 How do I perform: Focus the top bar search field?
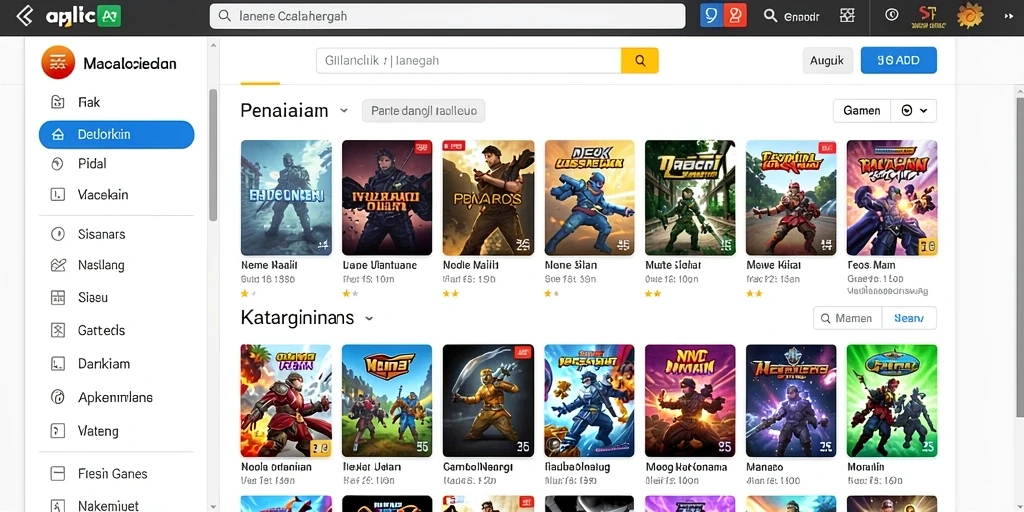pos(447,16)
